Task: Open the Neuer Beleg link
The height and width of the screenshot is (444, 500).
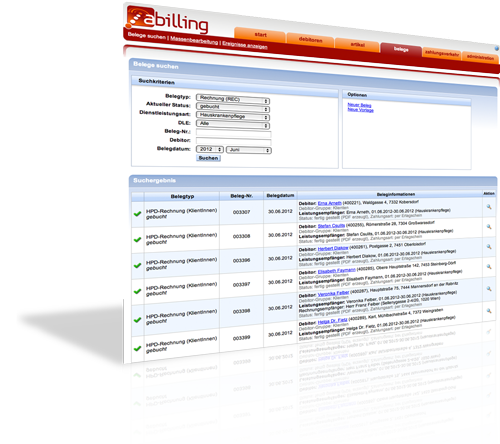Action: coord(359,105)
